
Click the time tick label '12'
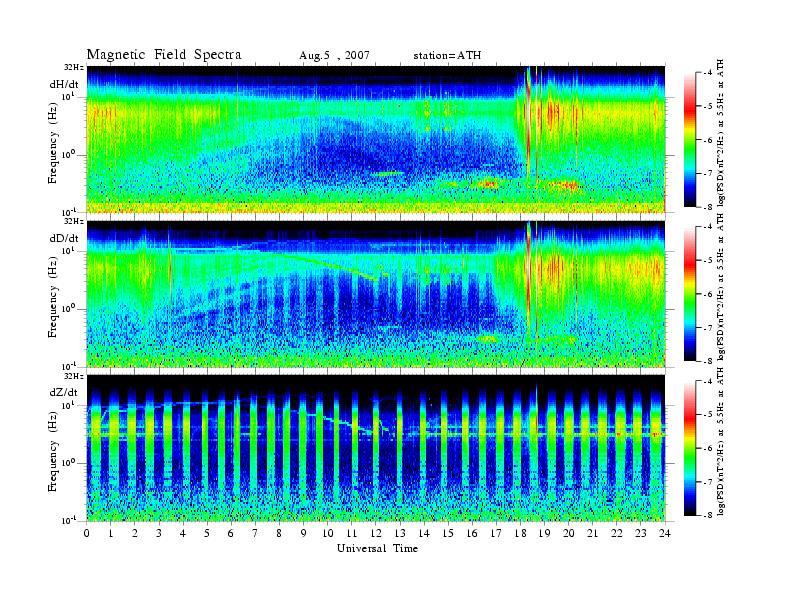376,533
